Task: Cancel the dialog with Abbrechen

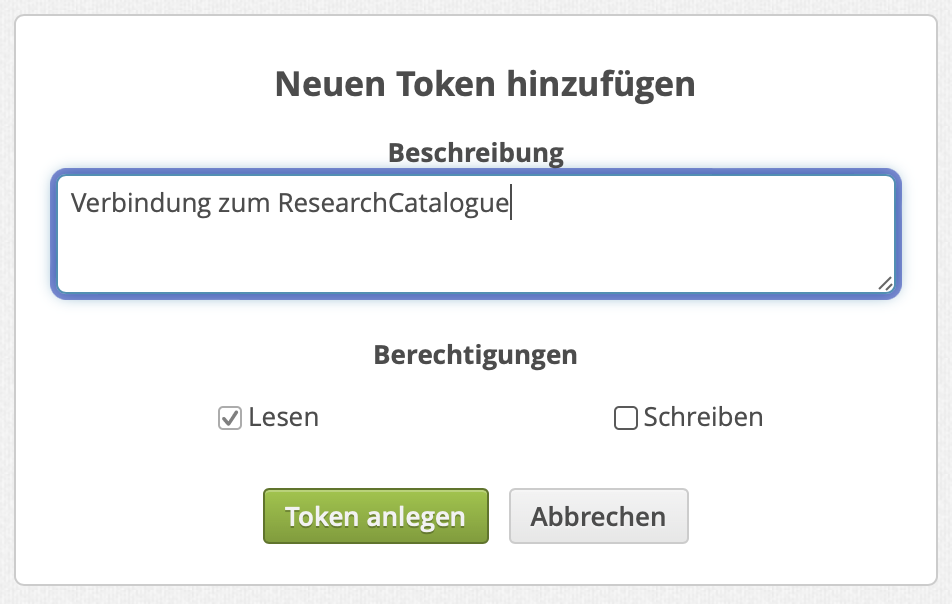Action: pyautogui.click(x=598, y=516)
